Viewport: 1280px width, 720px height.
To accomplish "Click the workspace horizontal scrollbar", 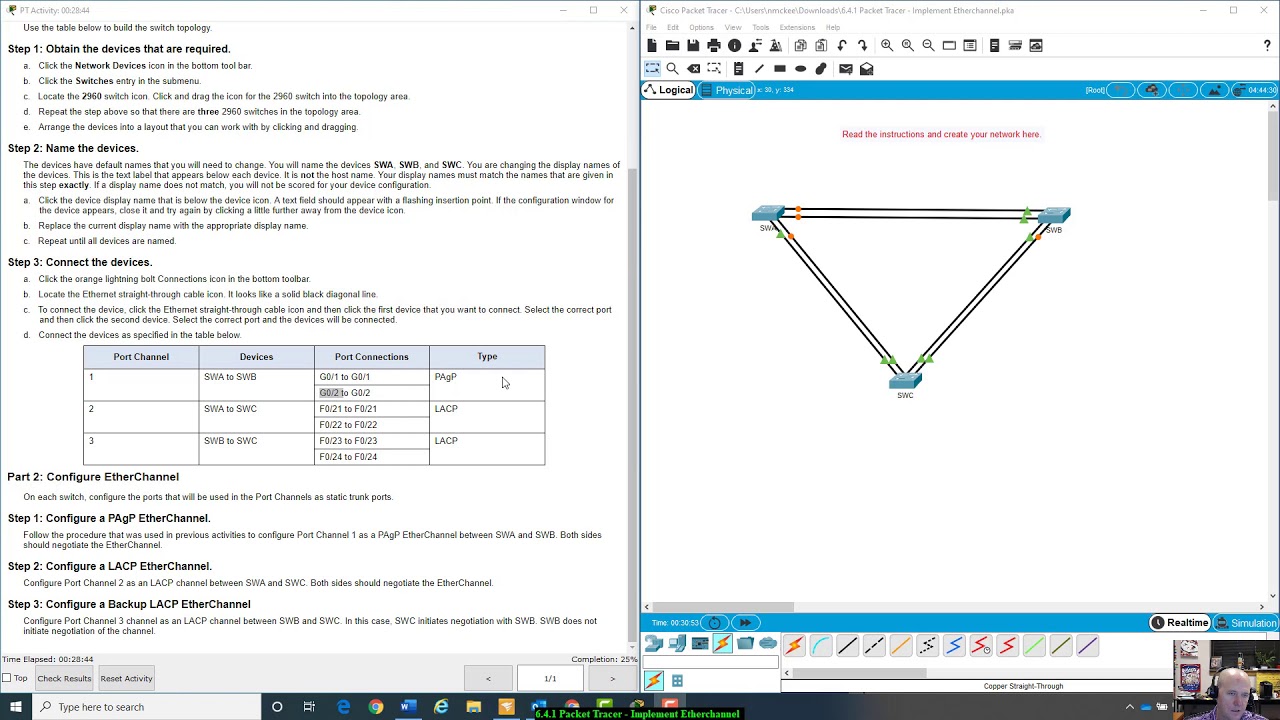I will (724, 606).
